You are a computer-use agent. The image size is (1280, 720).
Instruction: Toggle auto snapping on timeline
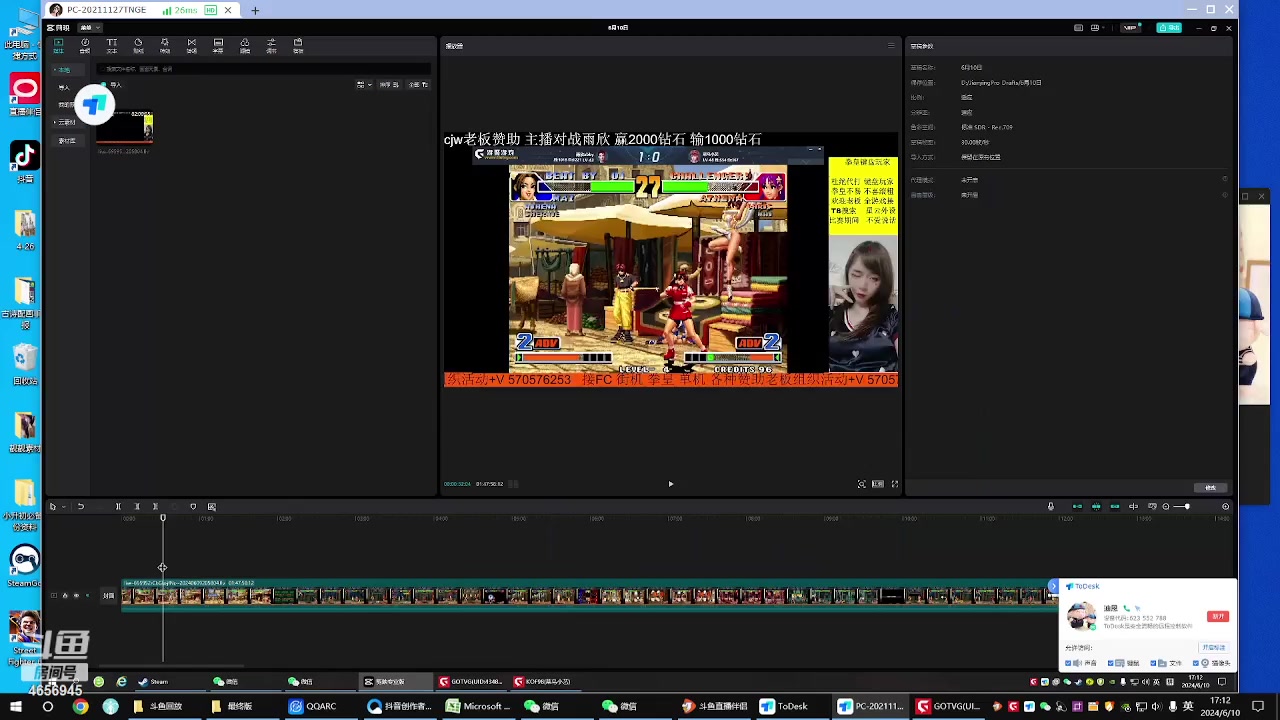(x=1096, y=507)
